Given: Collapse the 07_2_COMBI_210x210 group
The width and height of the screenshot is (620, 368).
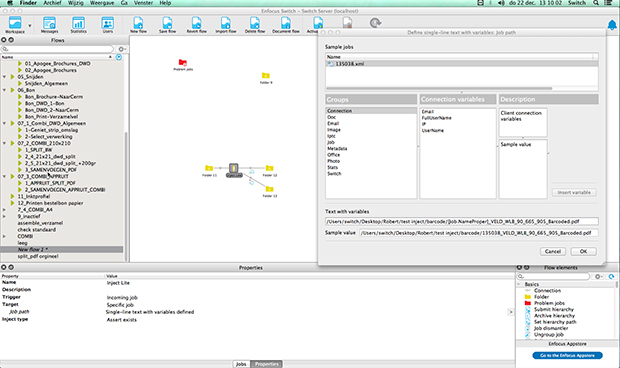Looking at the screenshot, I should (4, 143).
